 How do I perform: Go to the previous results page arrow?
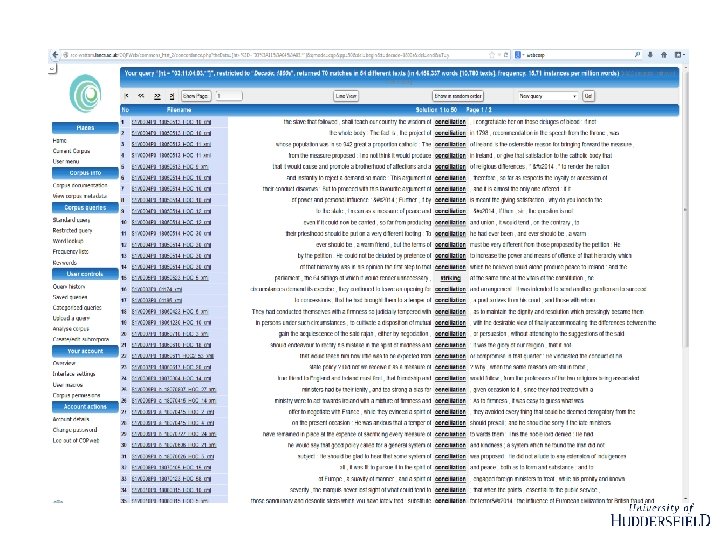[141, 96]
